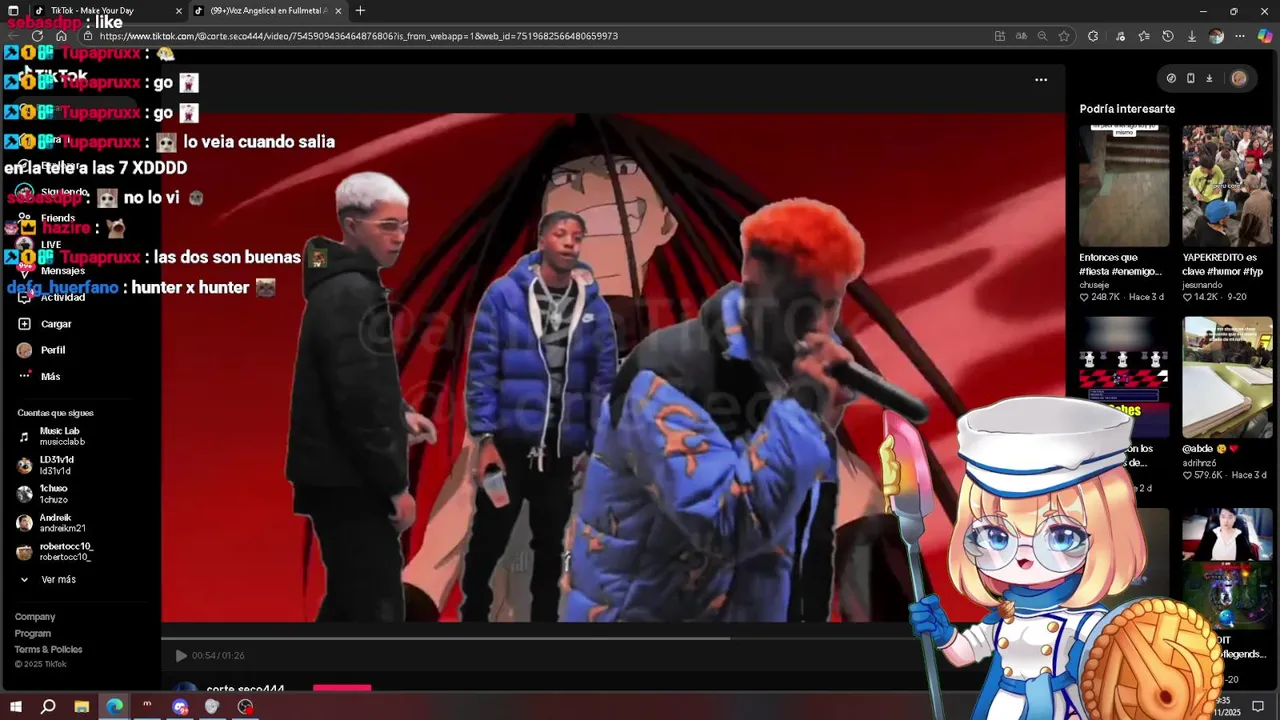
Task: Open browser history icon in toolbar
Action: click(x=1167, y=36)
